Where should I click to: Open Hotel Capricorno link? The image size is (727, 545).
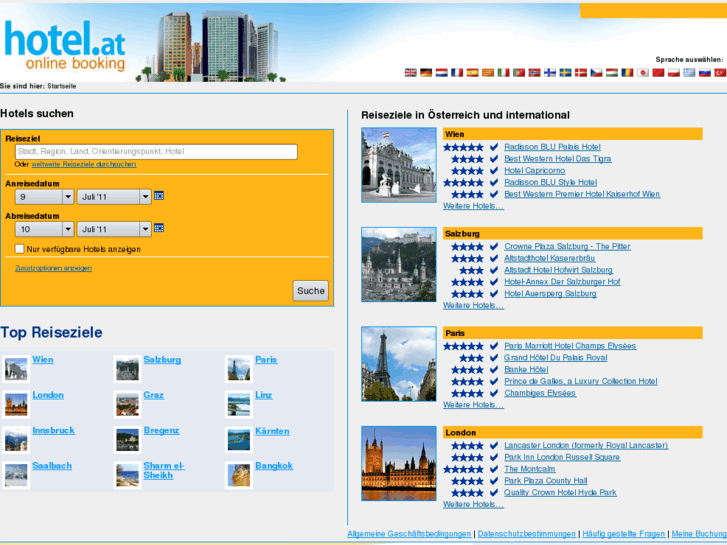click(x=535, y=171)
